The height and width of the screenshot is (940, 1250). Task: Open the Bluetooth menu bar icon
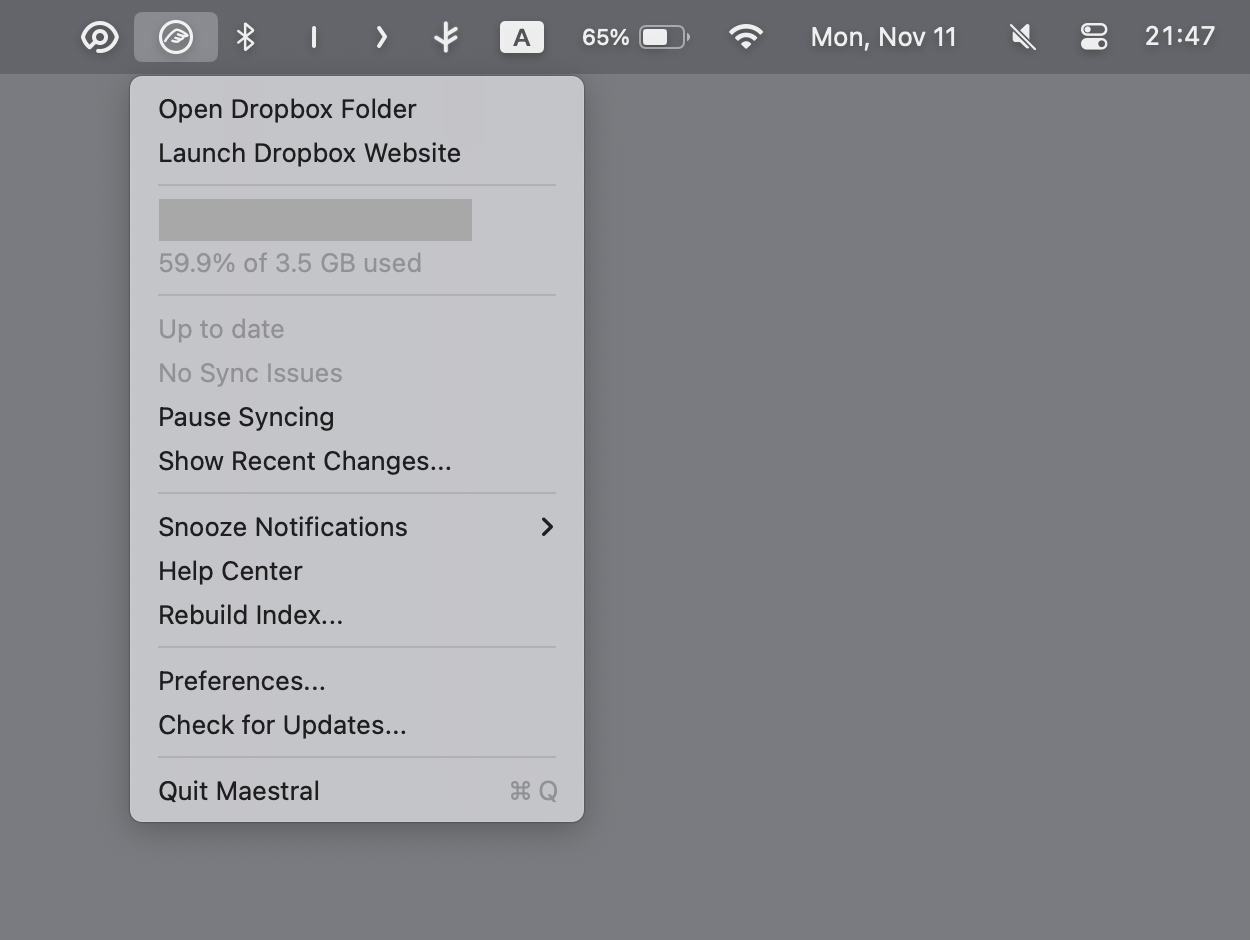[x=245, y=37]
